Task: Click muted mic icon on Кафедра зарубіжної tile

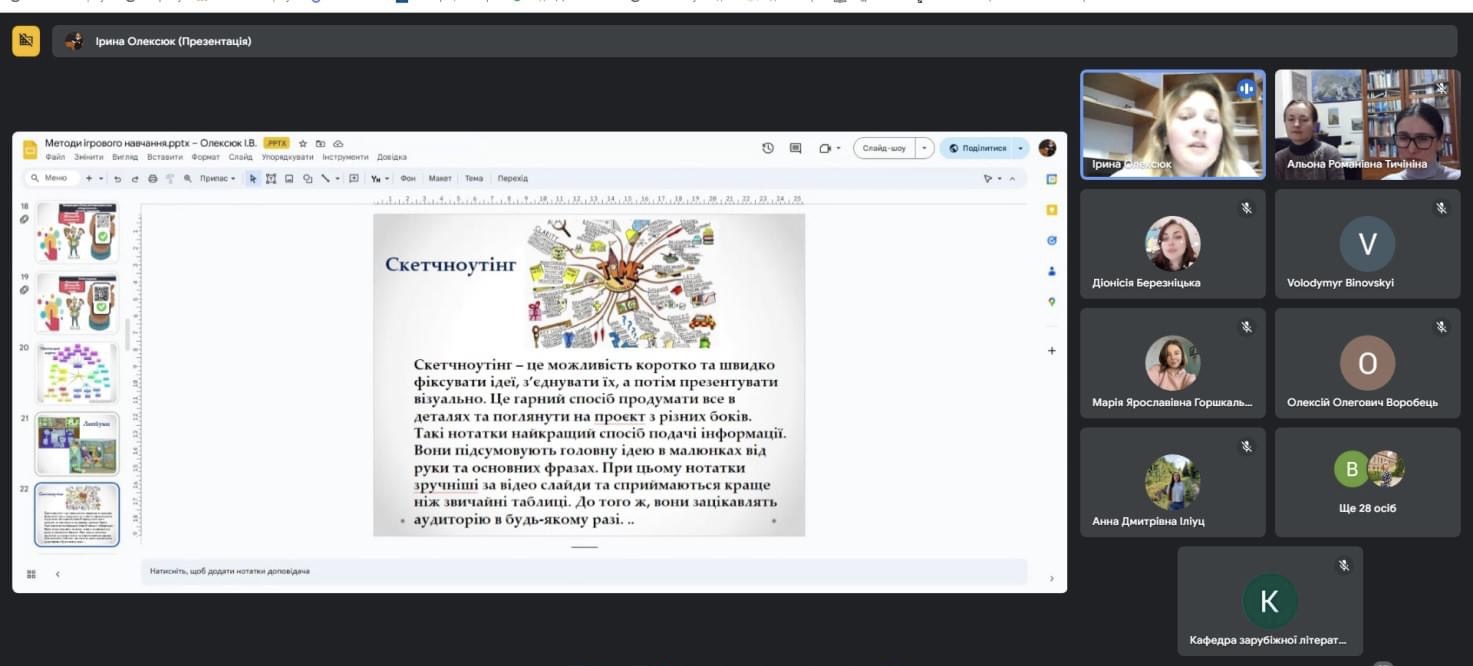Action: coord(1344,566)
